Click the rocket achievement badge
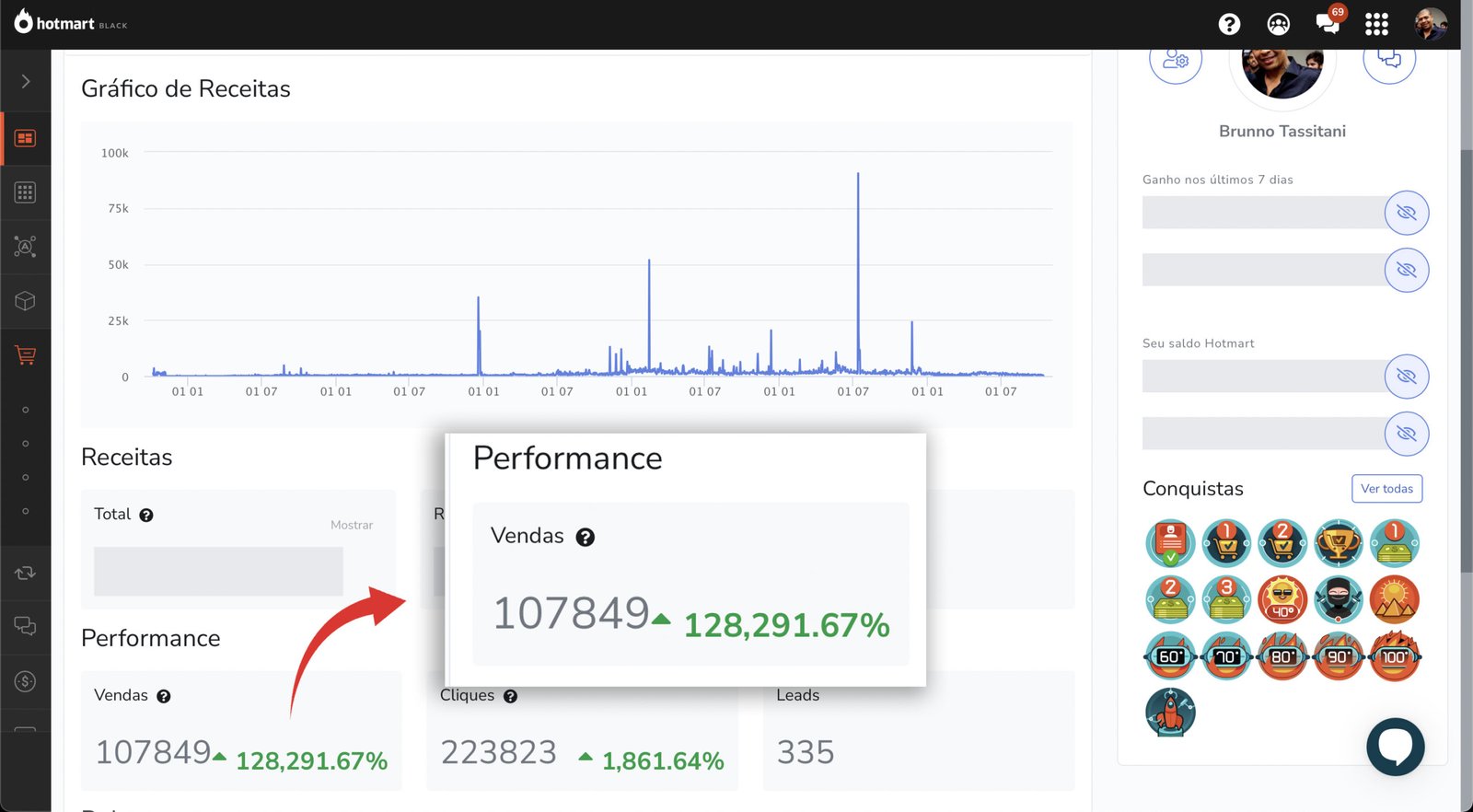 pos(1170,713)
